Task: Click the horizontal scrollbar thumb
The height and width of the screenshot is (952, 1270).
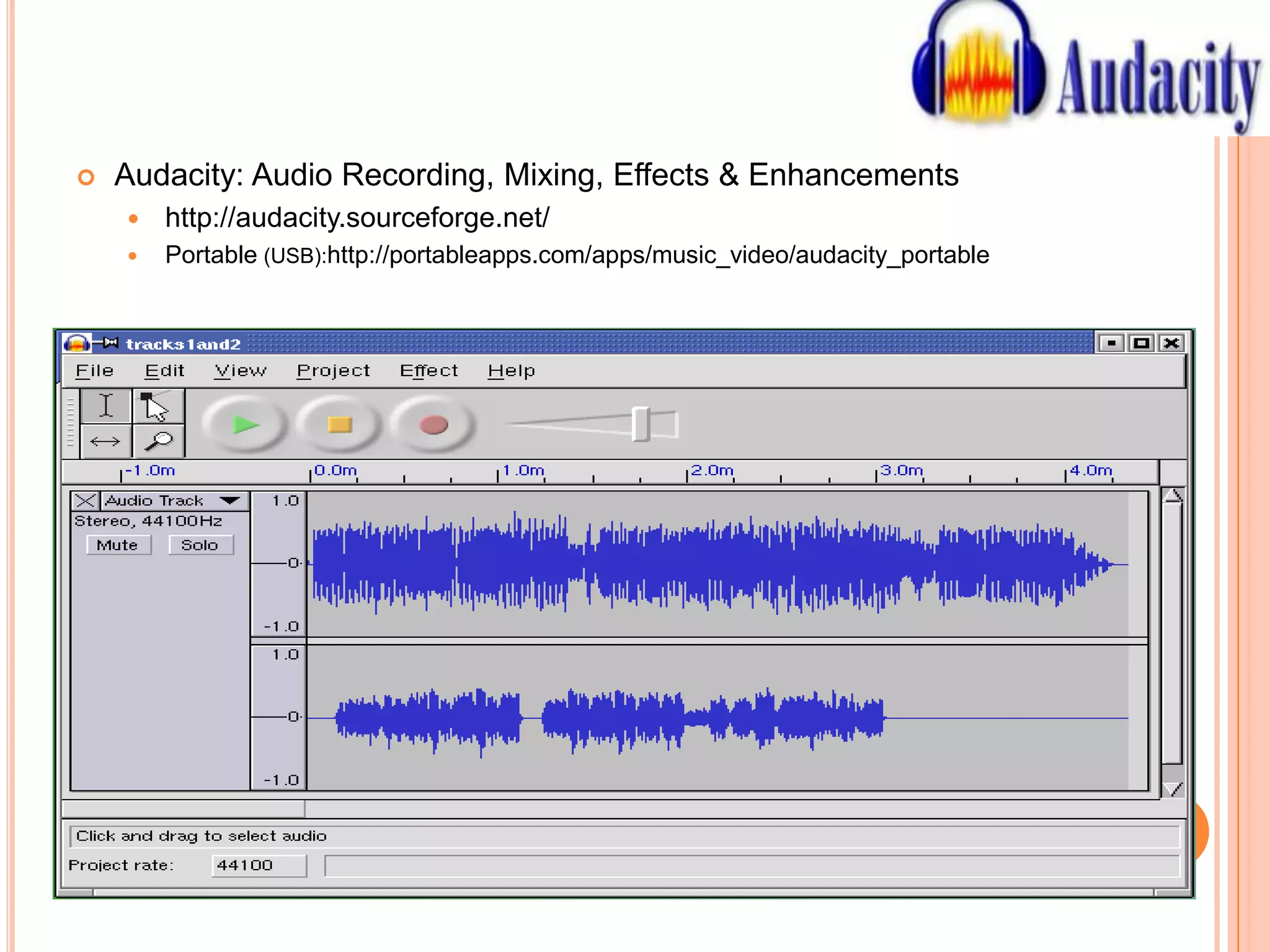Action: [x=184, y=809]
